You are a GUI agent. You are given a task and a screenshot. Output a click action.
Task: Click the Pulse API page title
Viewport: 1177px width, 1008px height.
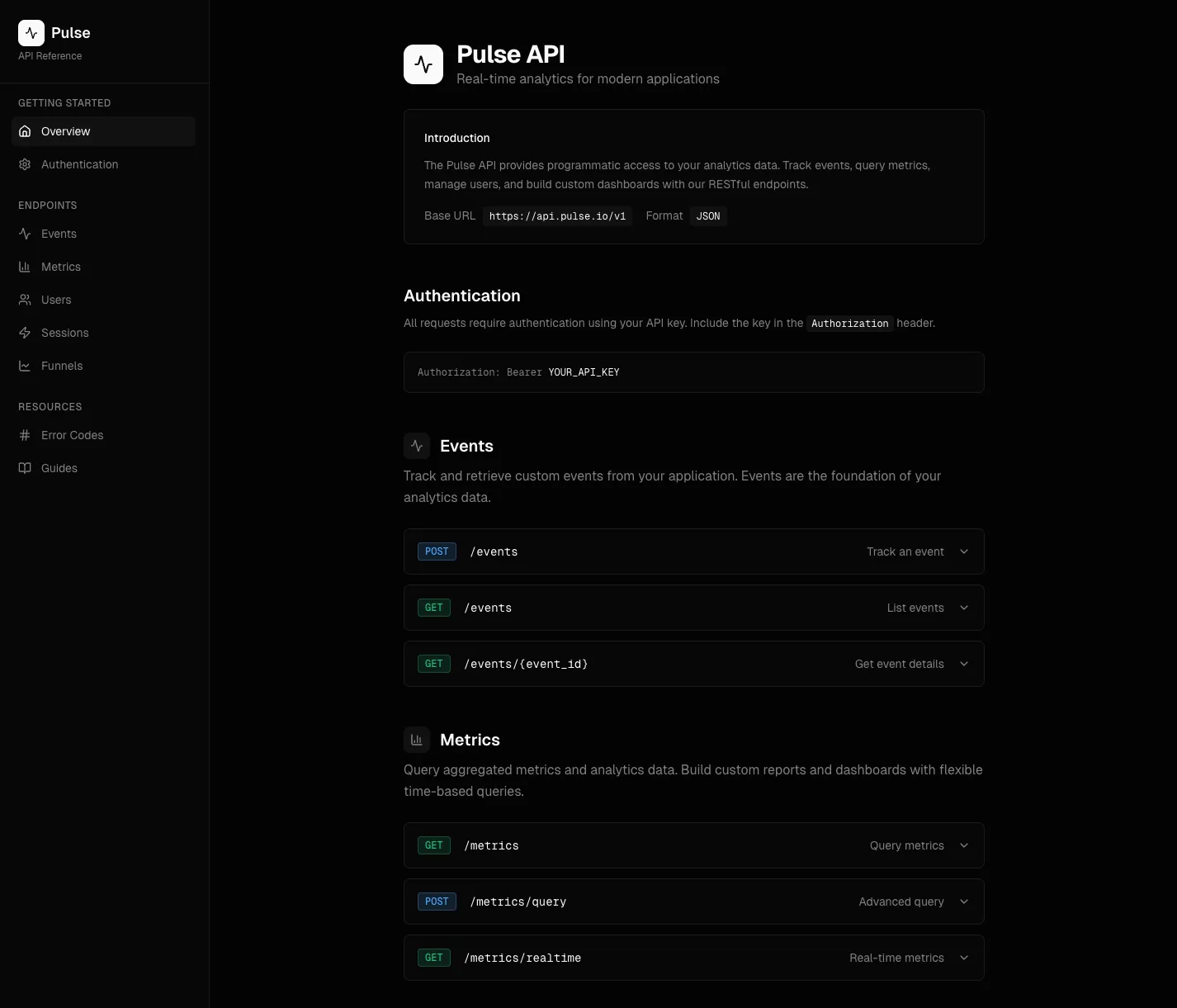(x=511, y=54)
